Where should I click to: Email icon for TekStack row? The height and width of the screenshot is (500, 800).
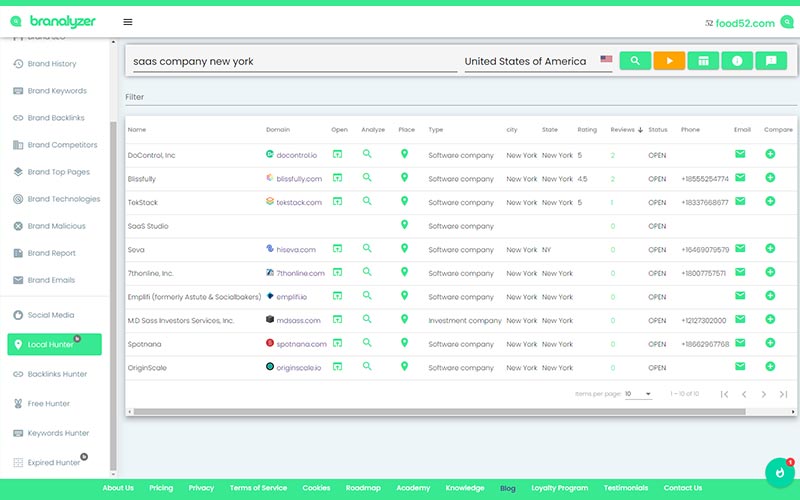(x=740, y=201)
